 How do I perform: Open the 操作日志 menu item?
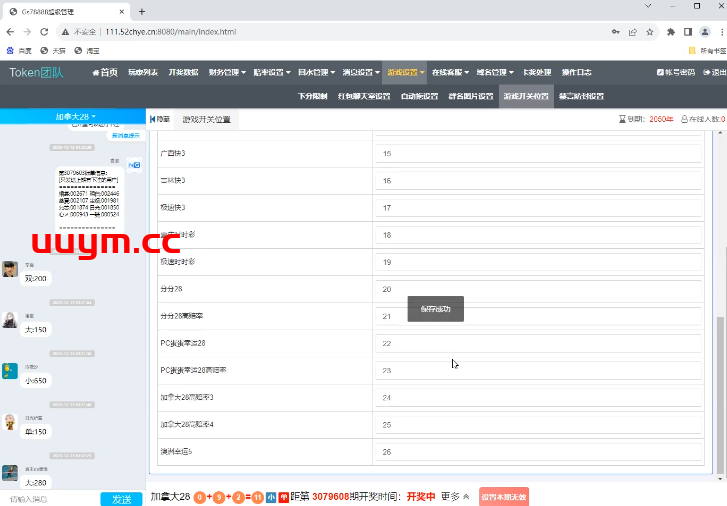tap(576, 72)
